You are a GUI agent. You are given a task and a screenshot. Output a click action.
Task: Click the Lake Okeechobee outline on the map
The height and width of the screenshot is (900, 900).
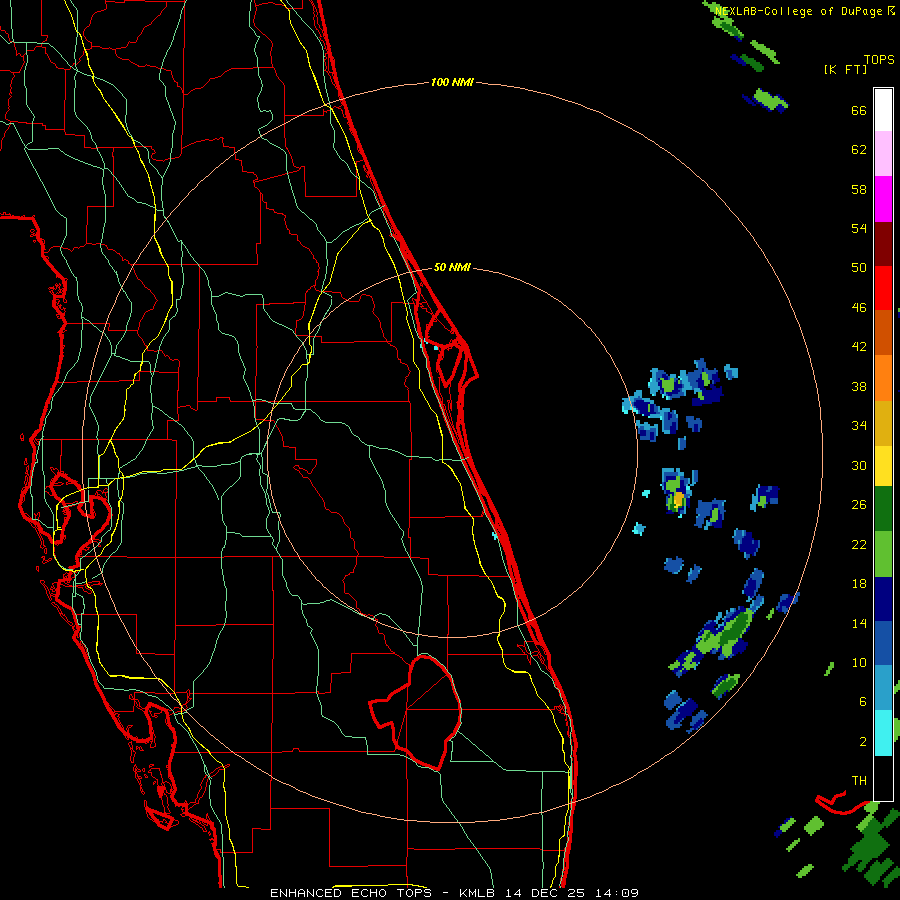coord(417,712)
